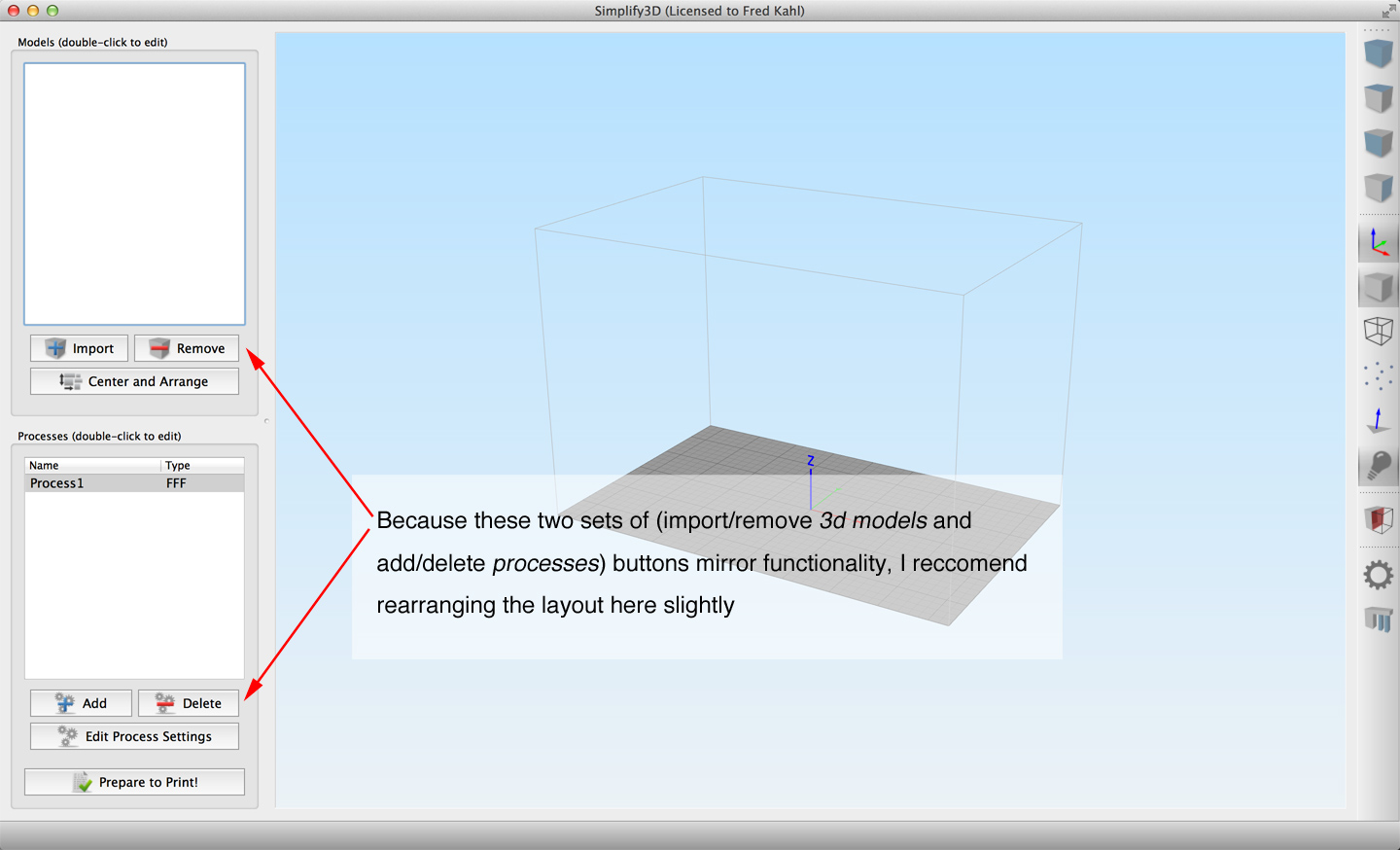Open settings gear in right toolbar
This screenshot has height=850, width=1400.
(1378, 575)
